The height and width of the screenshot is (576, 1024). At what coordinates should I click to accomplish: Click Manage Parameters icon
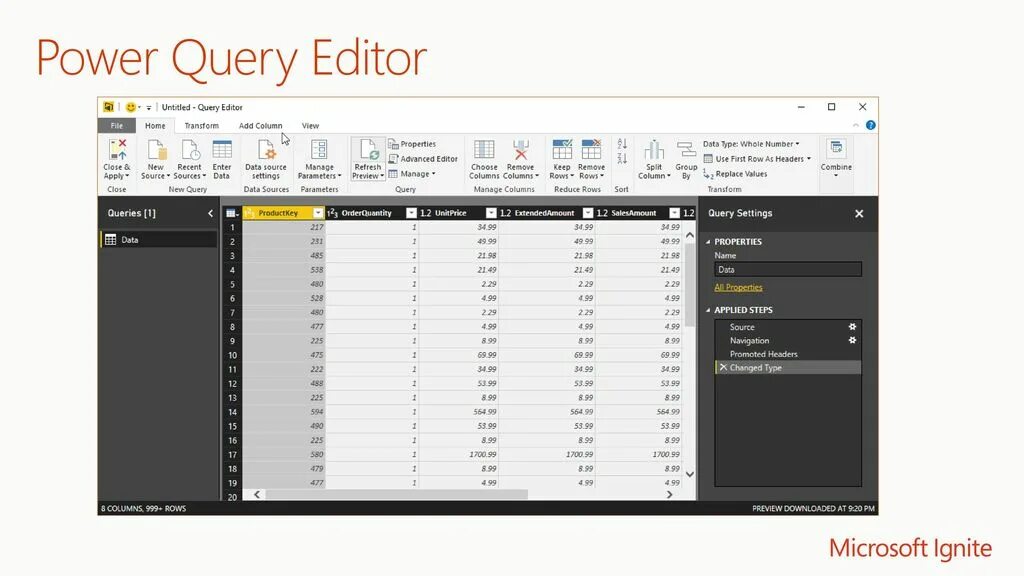pos(319,150)
